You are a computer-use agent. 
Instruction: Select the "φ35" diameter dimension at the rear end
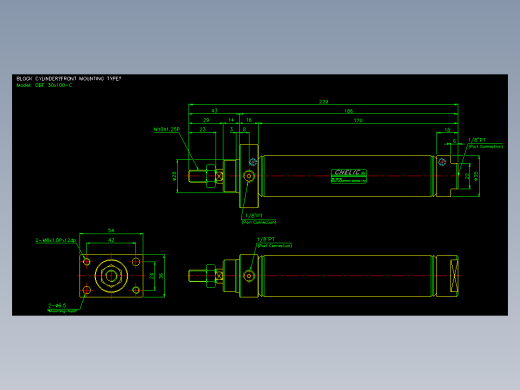point(476,176)
